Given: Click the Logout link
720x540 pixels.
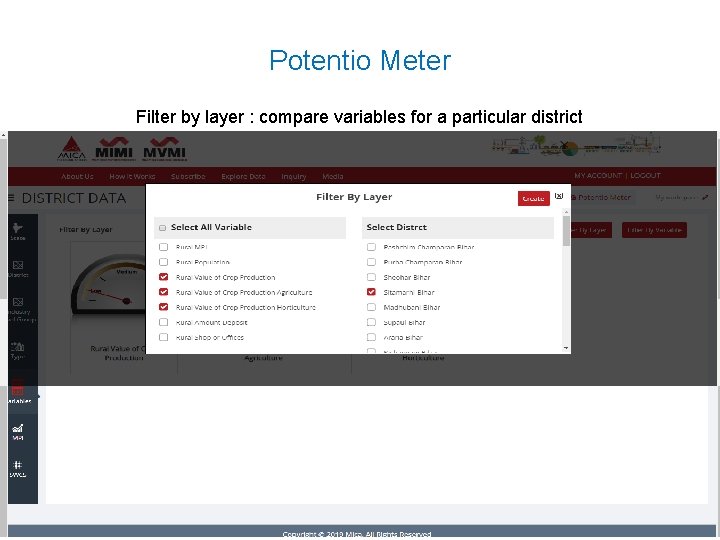Looking at the screenshot, I should [x=645, y=175].
